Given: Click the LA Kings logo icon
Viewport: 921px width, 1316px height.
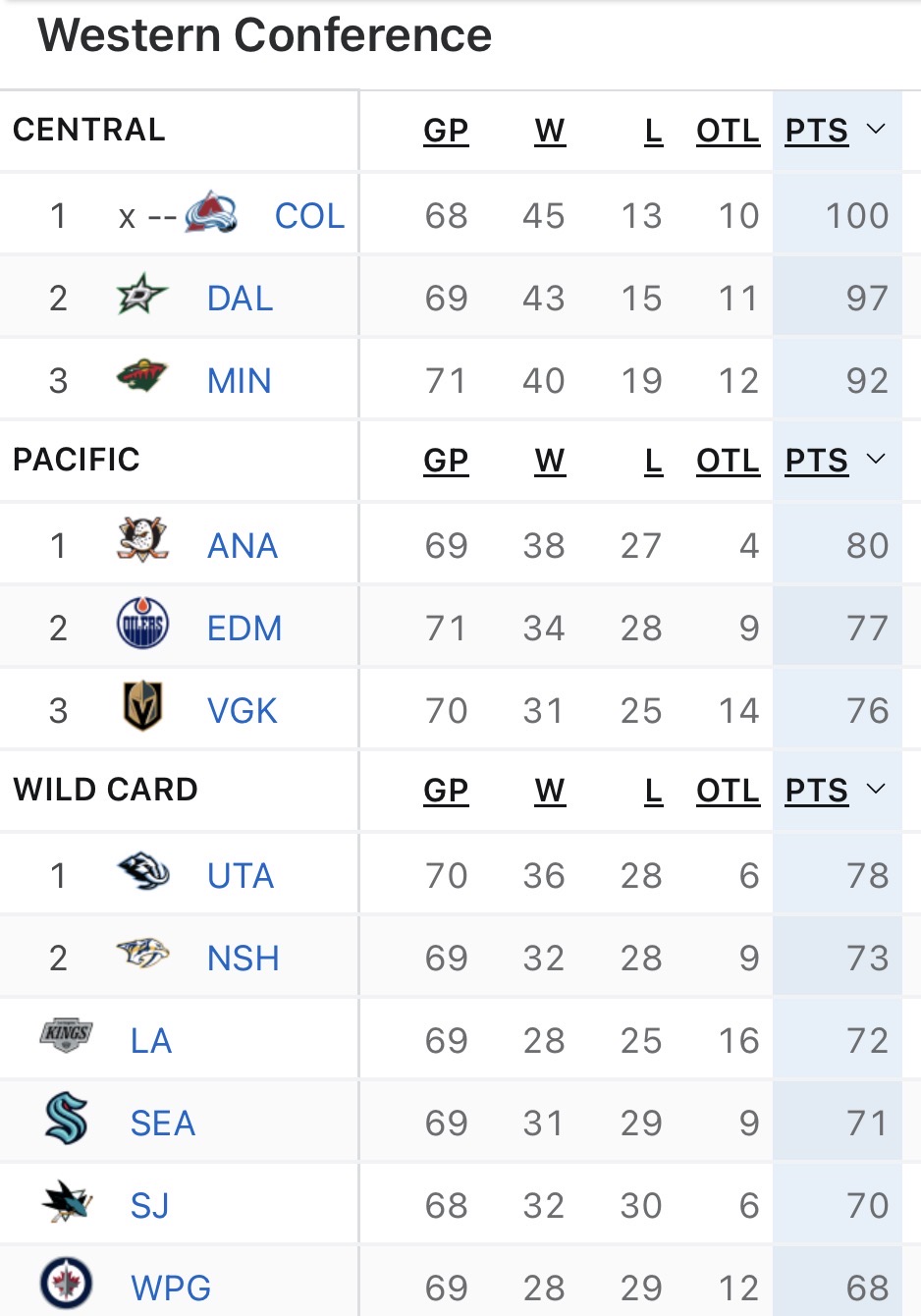Looking at the screenshot, I should 67,1035.
